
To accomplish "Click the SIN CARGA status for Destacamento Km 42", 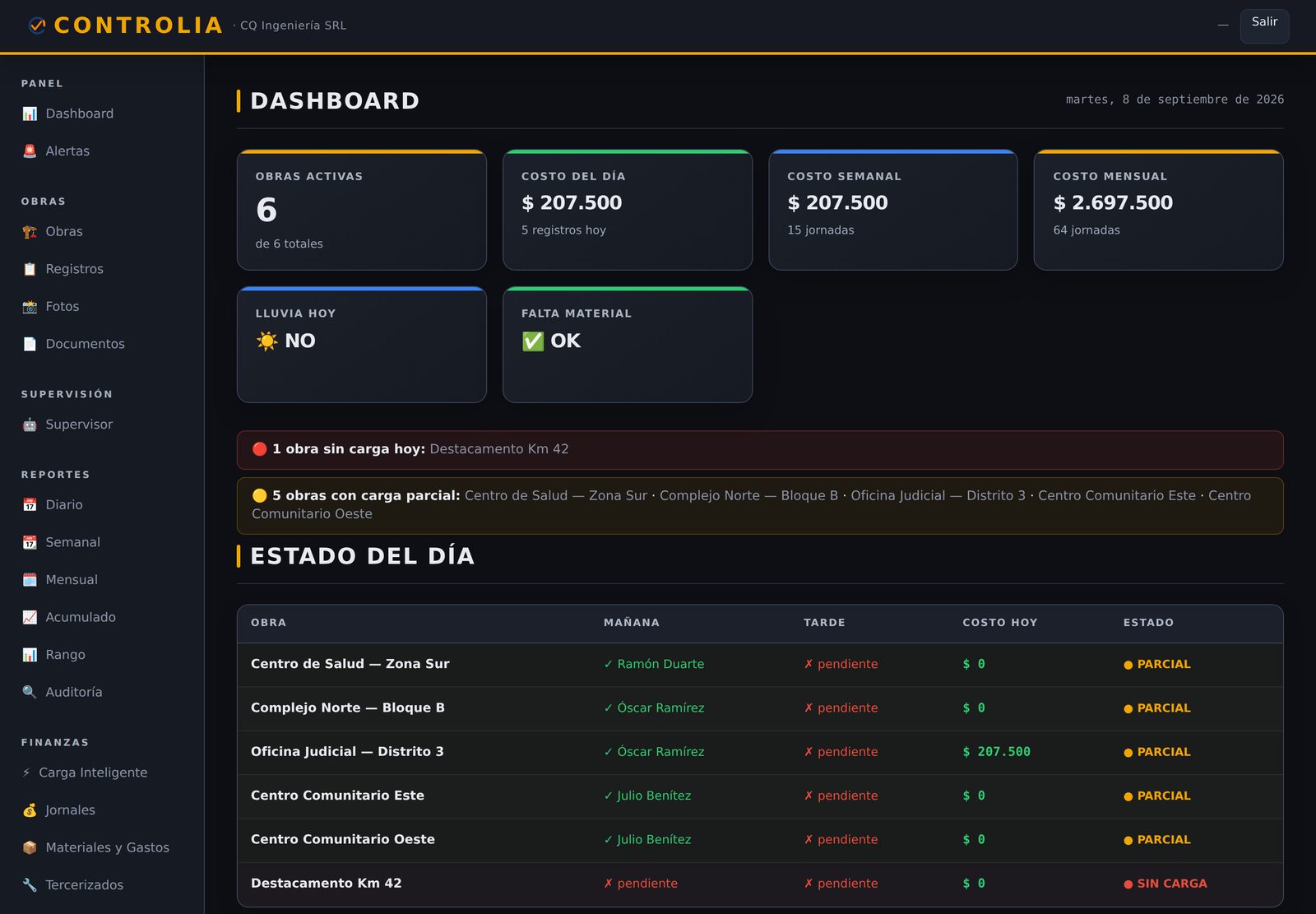I will pyautogui.click(x=1165, y=884).
